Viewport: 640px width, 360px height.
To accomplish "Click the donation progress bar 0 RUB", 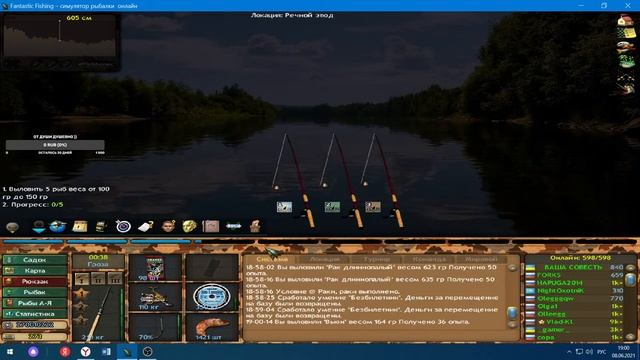I will pos(55,145).
